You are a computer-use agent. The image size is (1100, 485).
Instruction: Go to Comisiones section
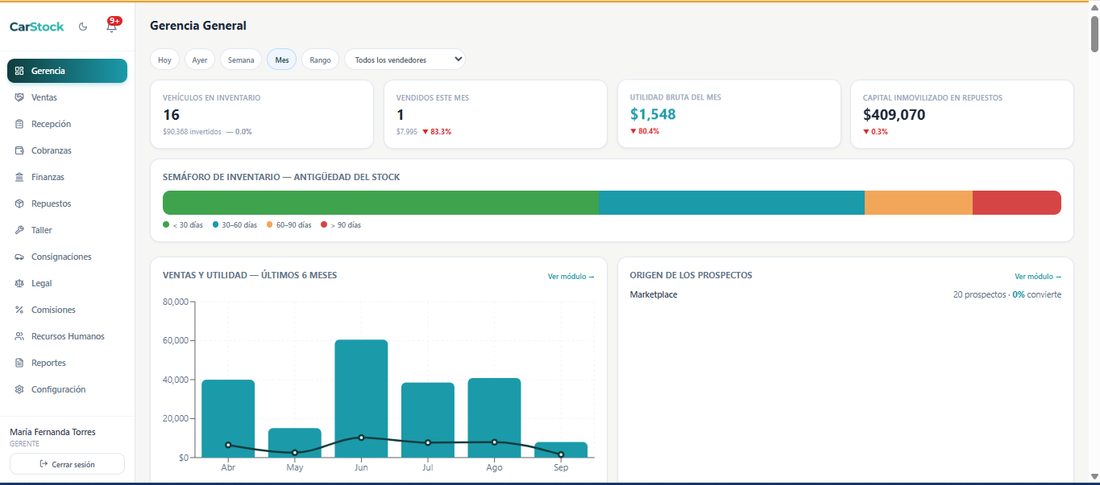[x=67, y=310]
